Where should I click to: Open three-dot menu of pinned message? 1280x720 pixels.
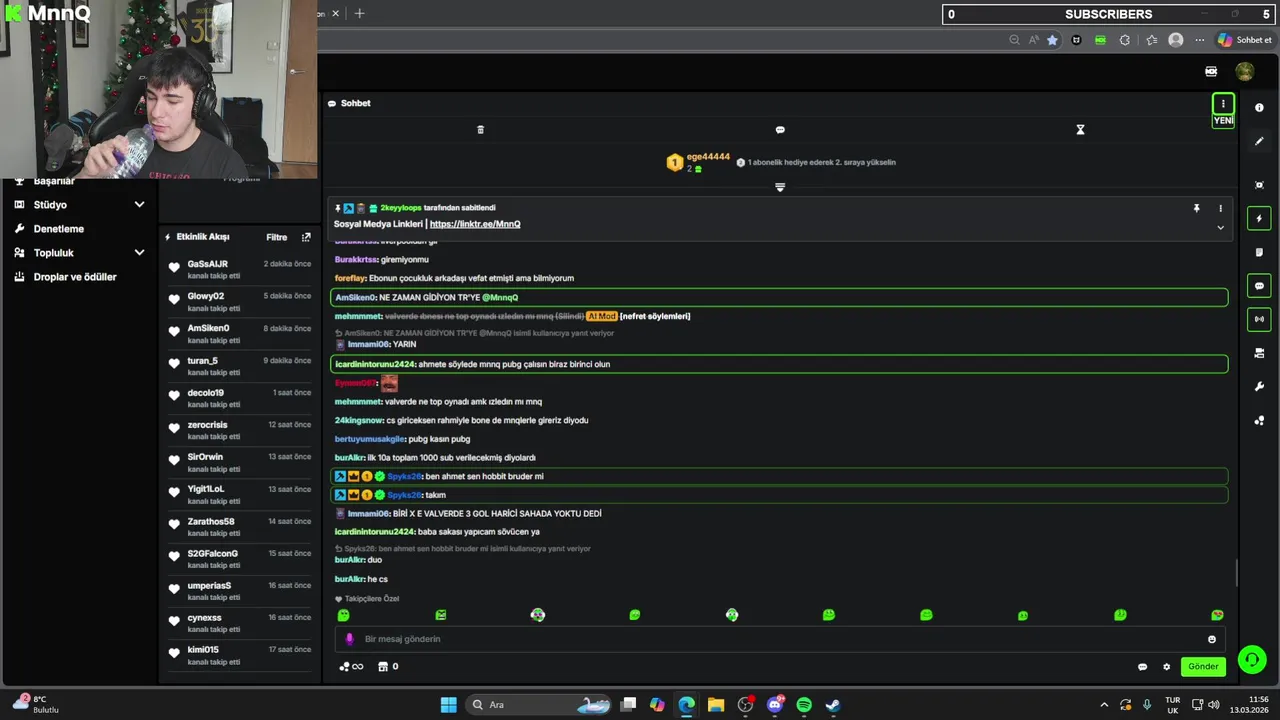1220,208
